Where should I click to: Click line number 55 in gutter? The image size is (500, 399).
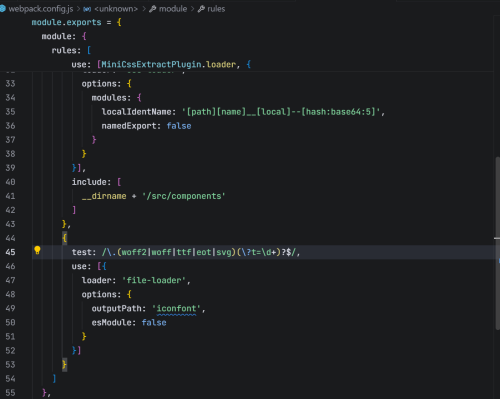[x=10, y=393]
